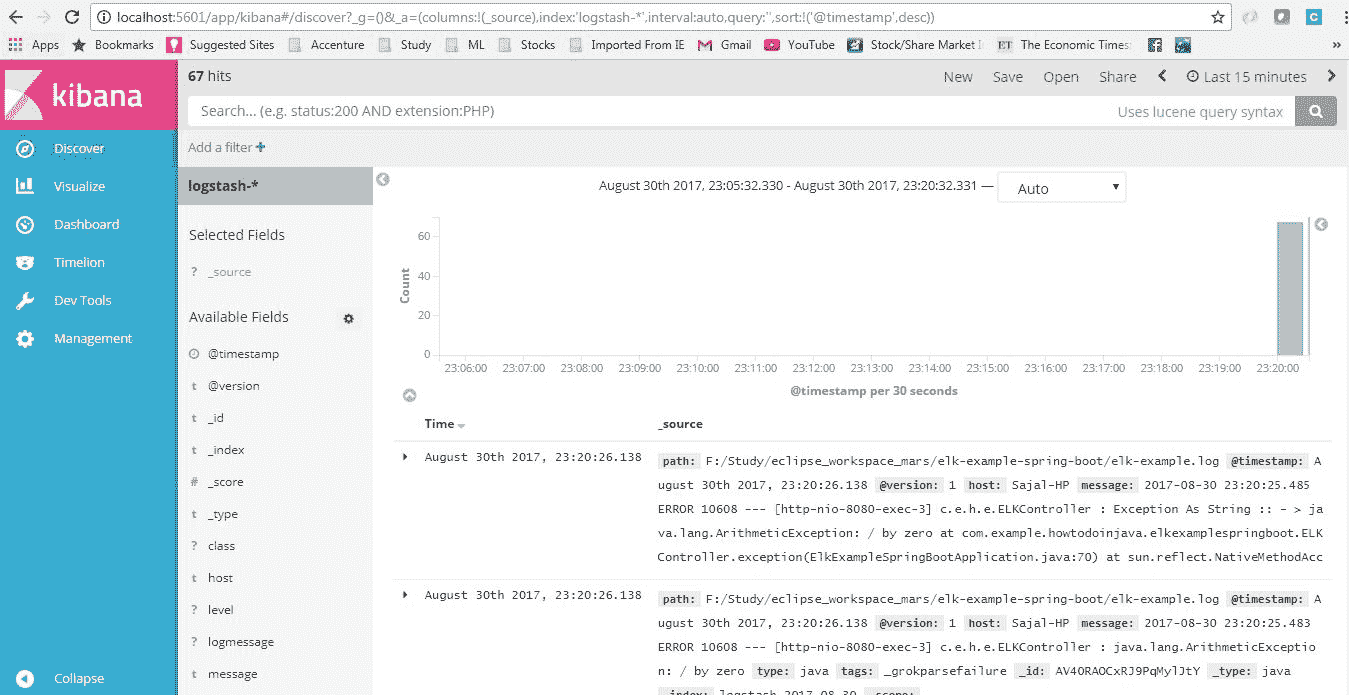Add a filter
The height and width of the screenshot is (695, 1349).
pos(227,147)
